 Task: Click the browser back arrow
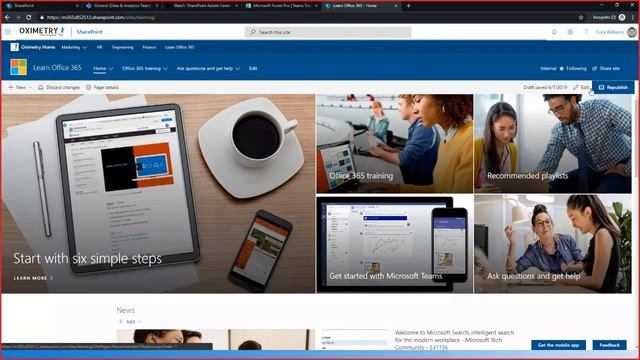tap(7, 18)
